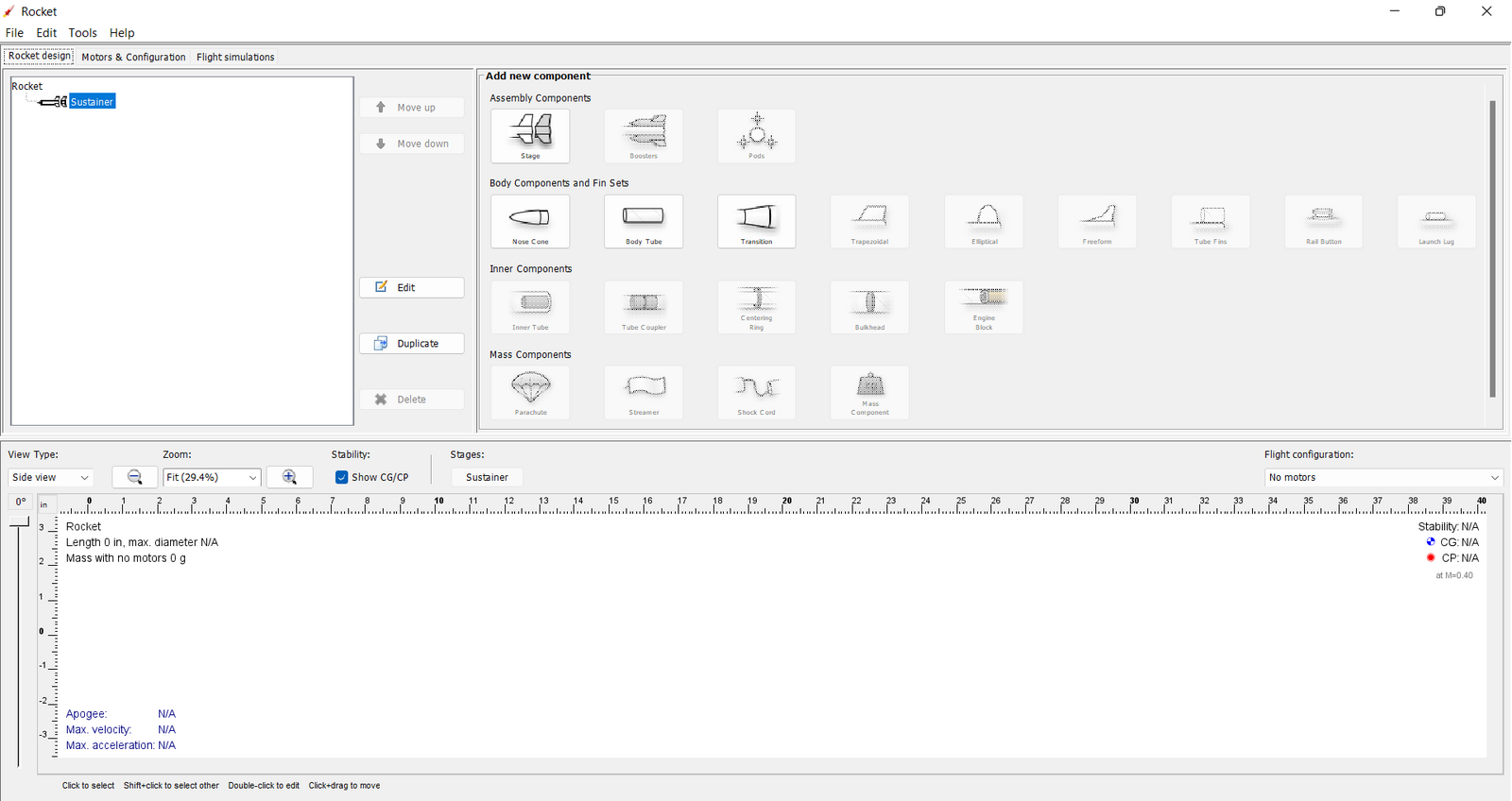Toggle the Sustainer stage button
This screenshot has height=801, width=1512.
coord(487,477)
